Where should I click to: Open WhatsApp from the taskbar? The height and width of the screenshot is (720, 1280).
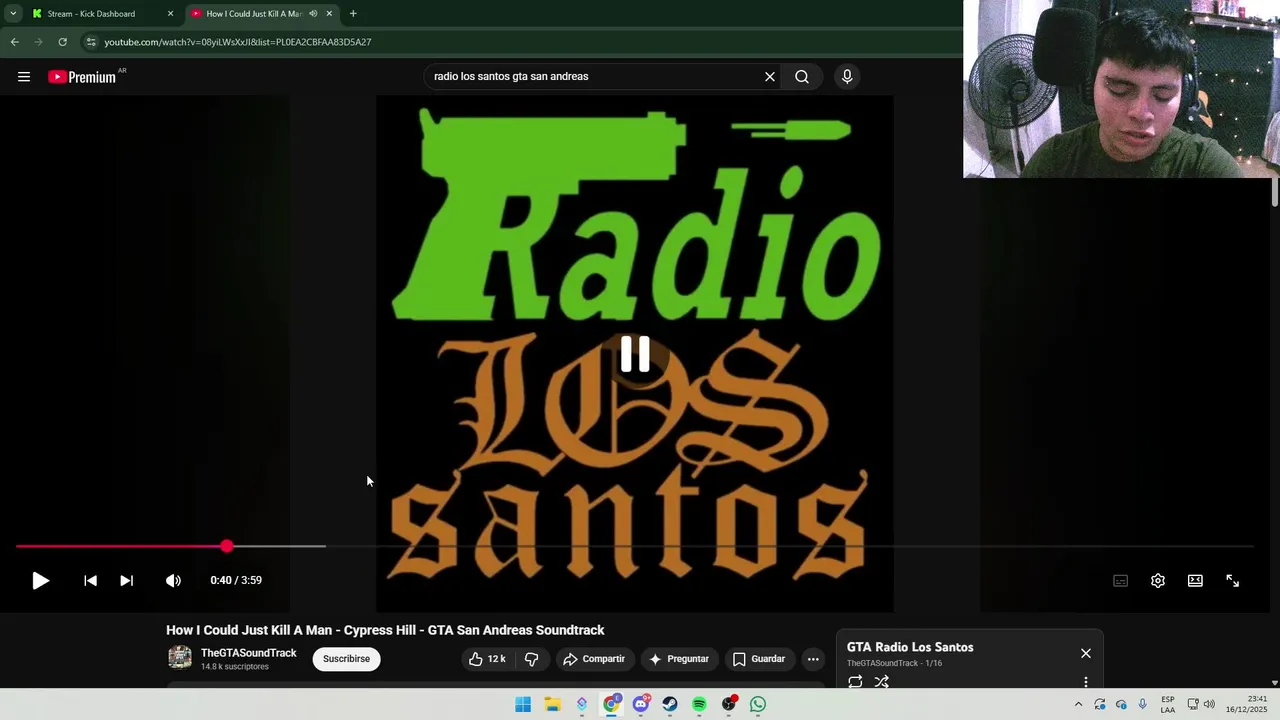pyautogui.click(x=758, y=705)
